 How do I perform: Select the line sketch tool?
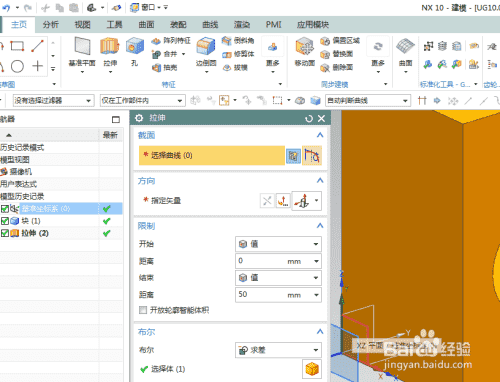point(37,46)
